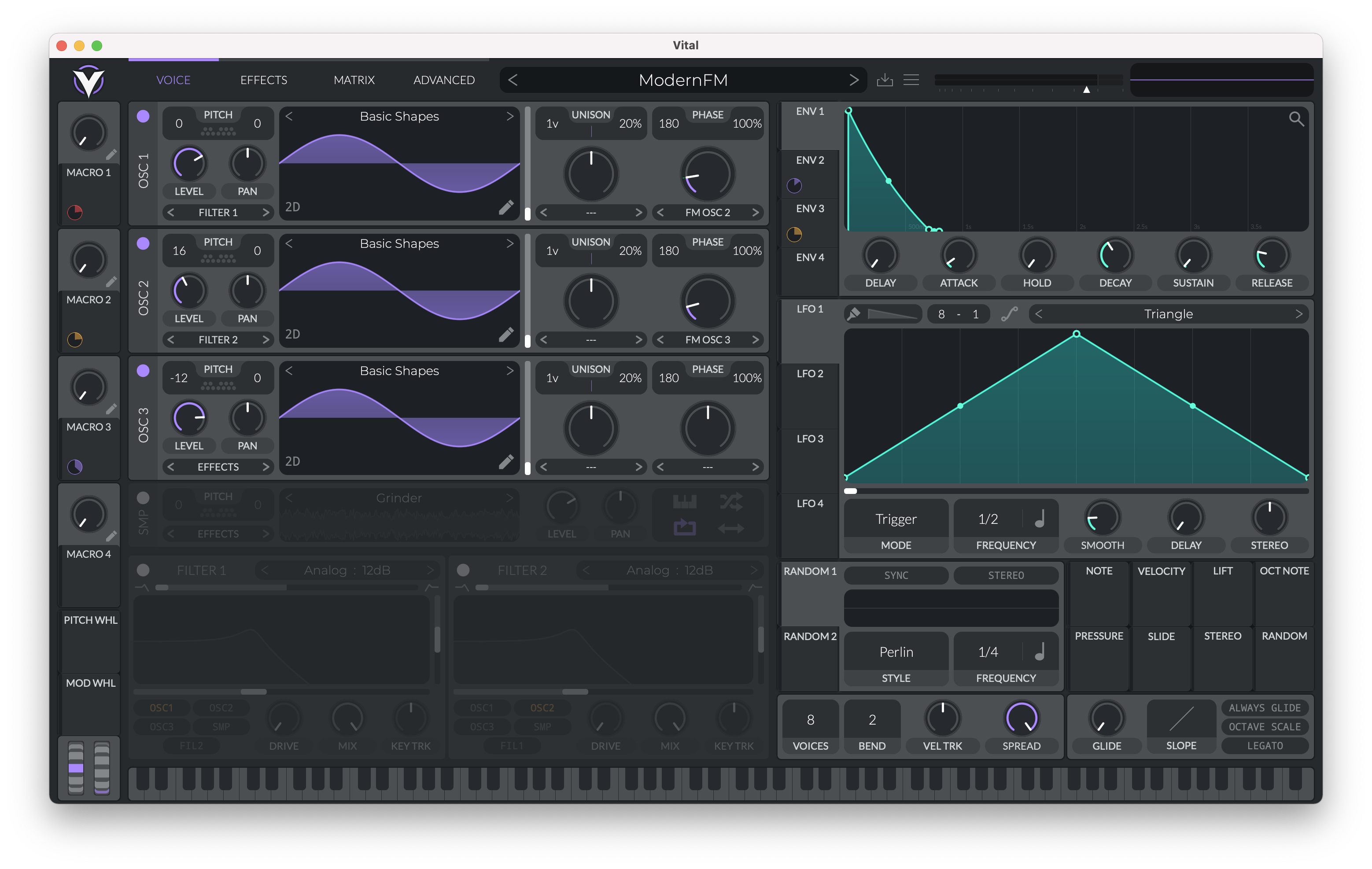Click the Vital logo icon
Screen dimensions: 1372x869
[89, 81]
